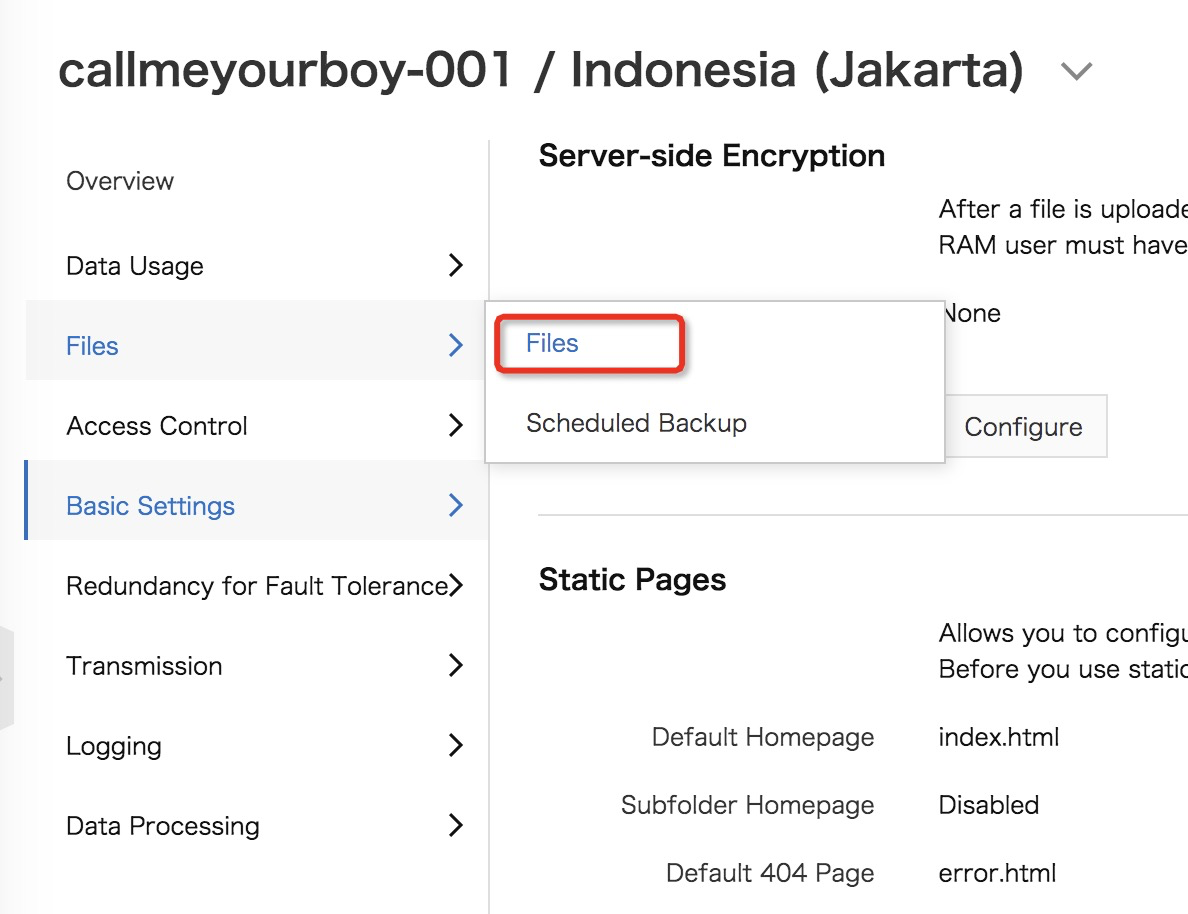Expand Redundancy for Fault Tolerance chevron
The height and width of the screenshot is (914, 1188).
click(457, 585)
